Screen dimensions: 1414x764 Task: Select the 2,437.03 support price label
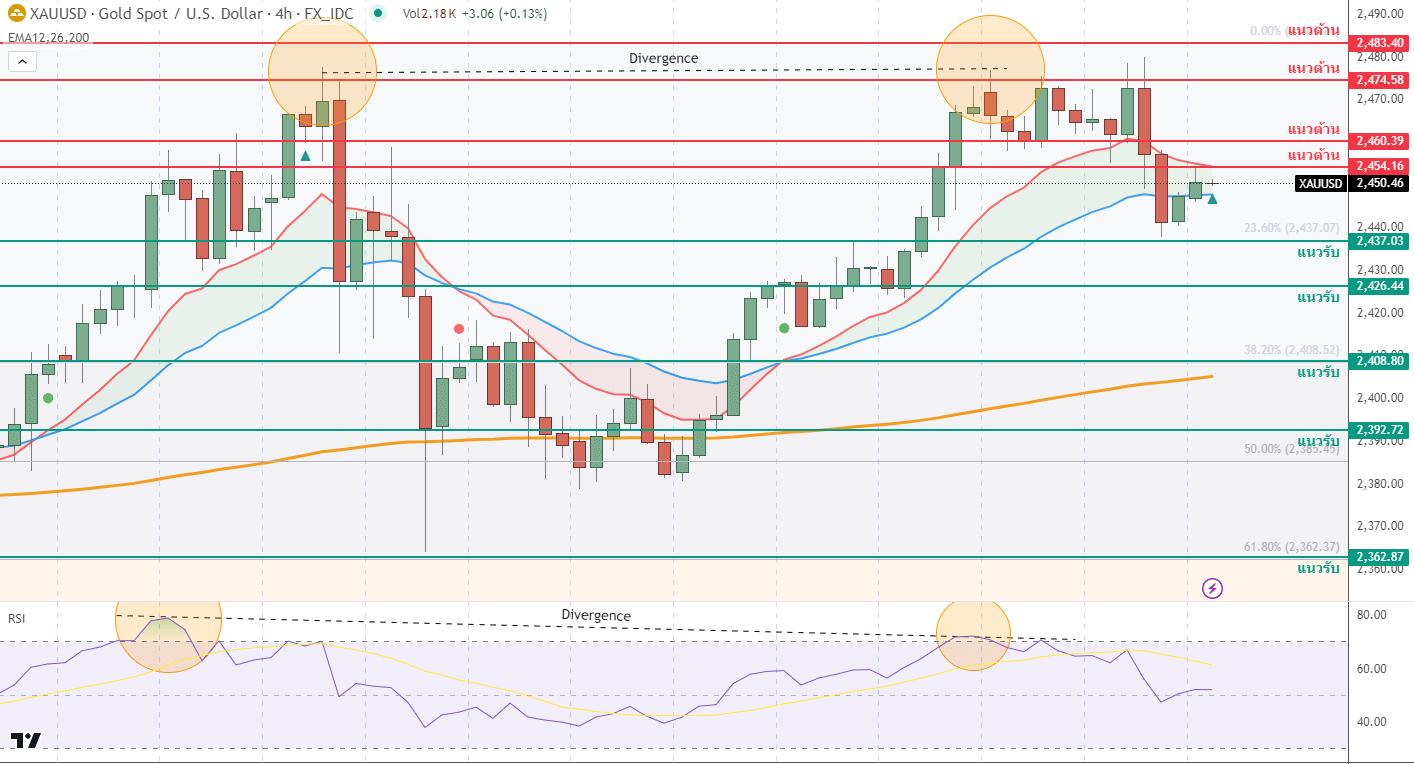[x=1380, y=241]
